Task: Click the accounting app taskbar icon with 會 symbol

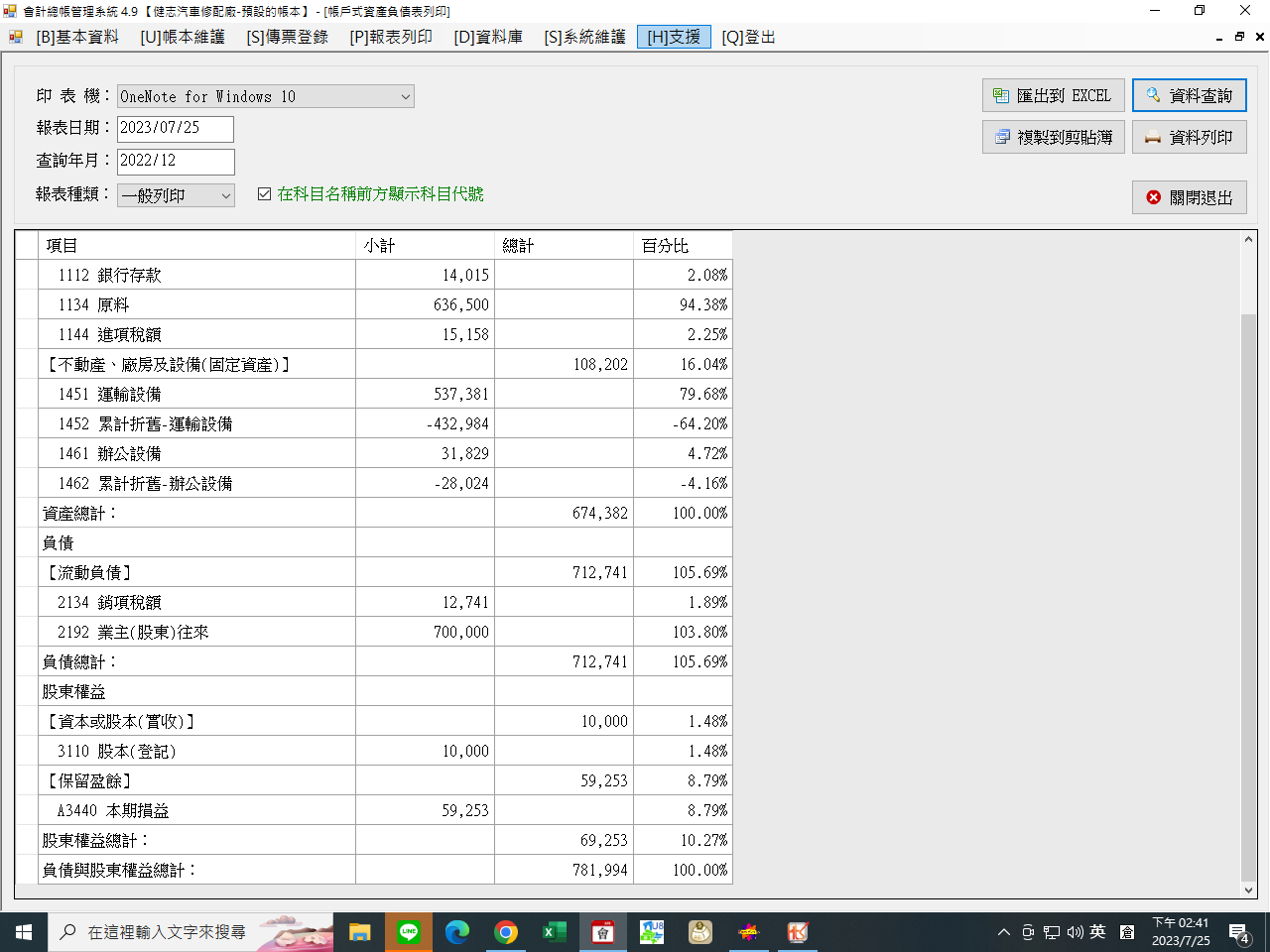Action: (603, 932)
